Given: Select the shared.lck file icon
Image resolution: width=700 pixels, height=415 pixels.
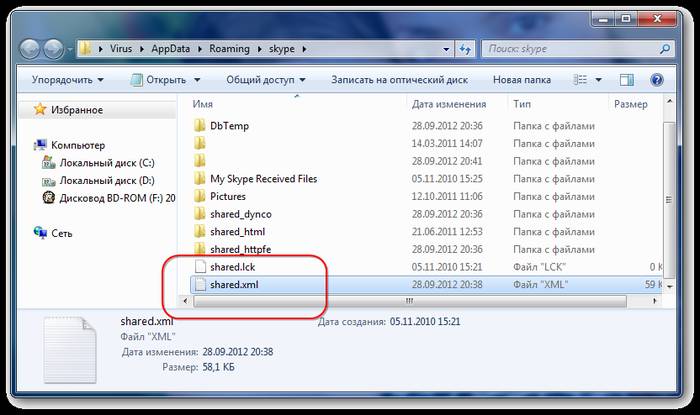Looking at the screenshot, I should (199, 267).
